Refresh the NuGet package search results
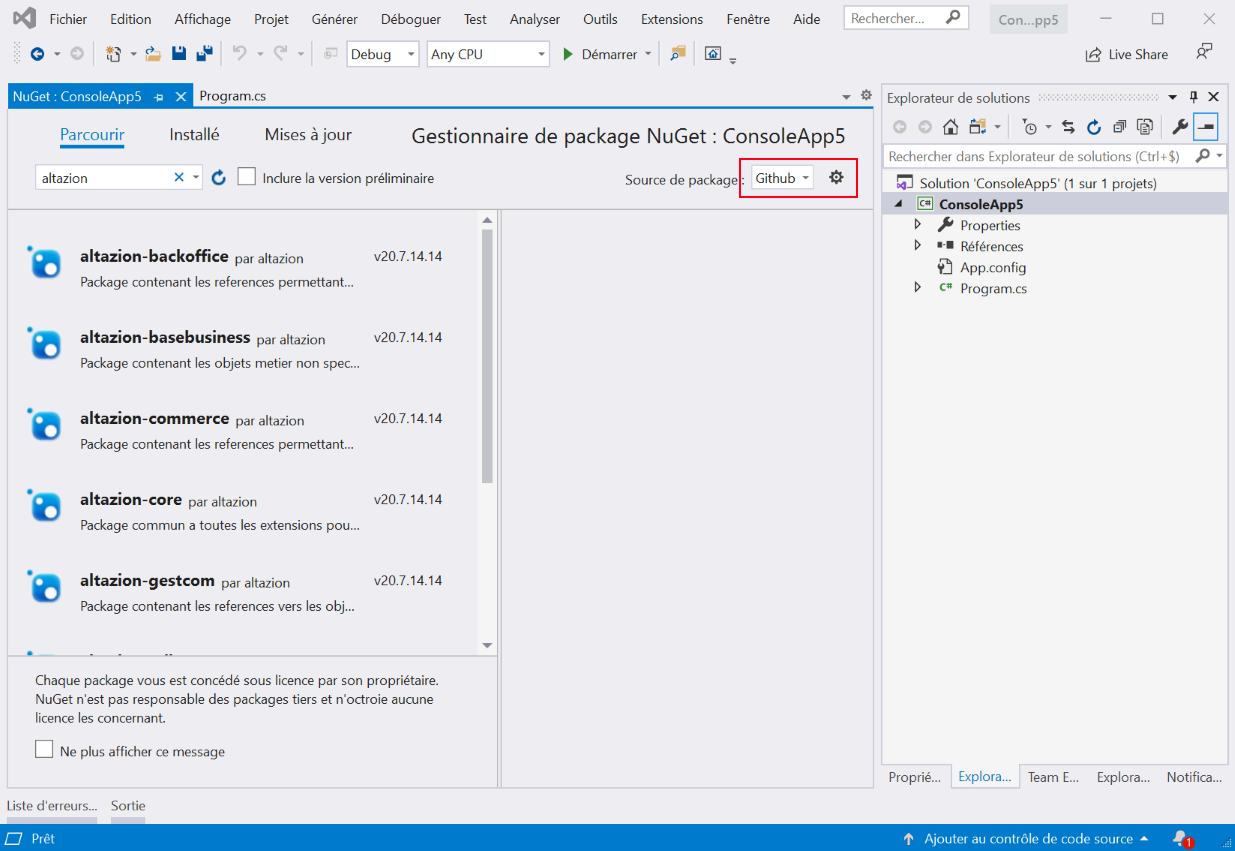 (219, 178)
